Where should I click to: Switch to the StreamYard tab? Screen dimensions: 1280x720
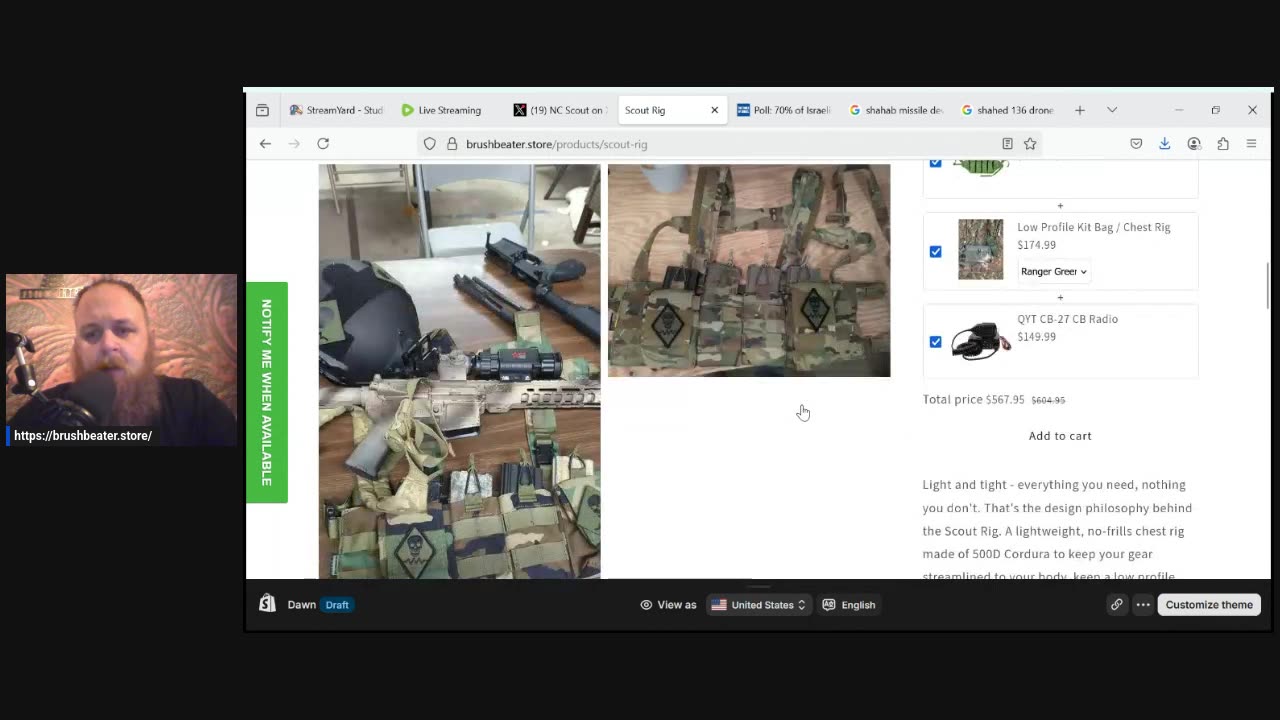click(x=336, y=110)
